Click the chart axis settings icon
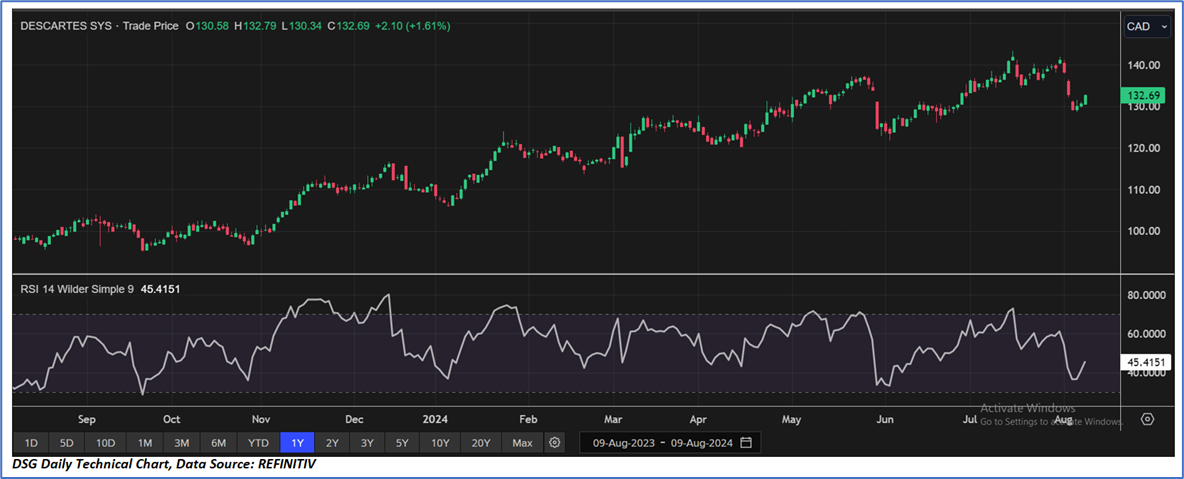The image size is (1184, 479). [1147, 419]
